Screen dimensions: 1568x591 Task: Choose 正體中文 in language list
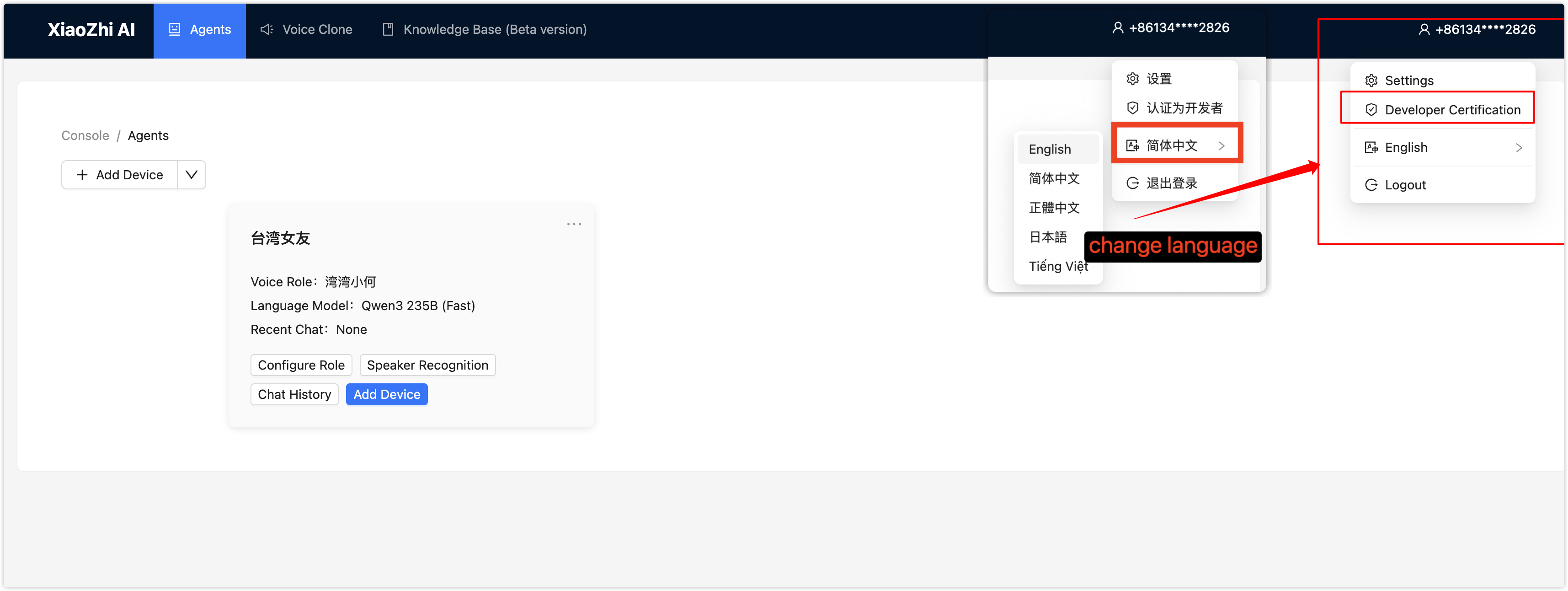pos(1058,208)
